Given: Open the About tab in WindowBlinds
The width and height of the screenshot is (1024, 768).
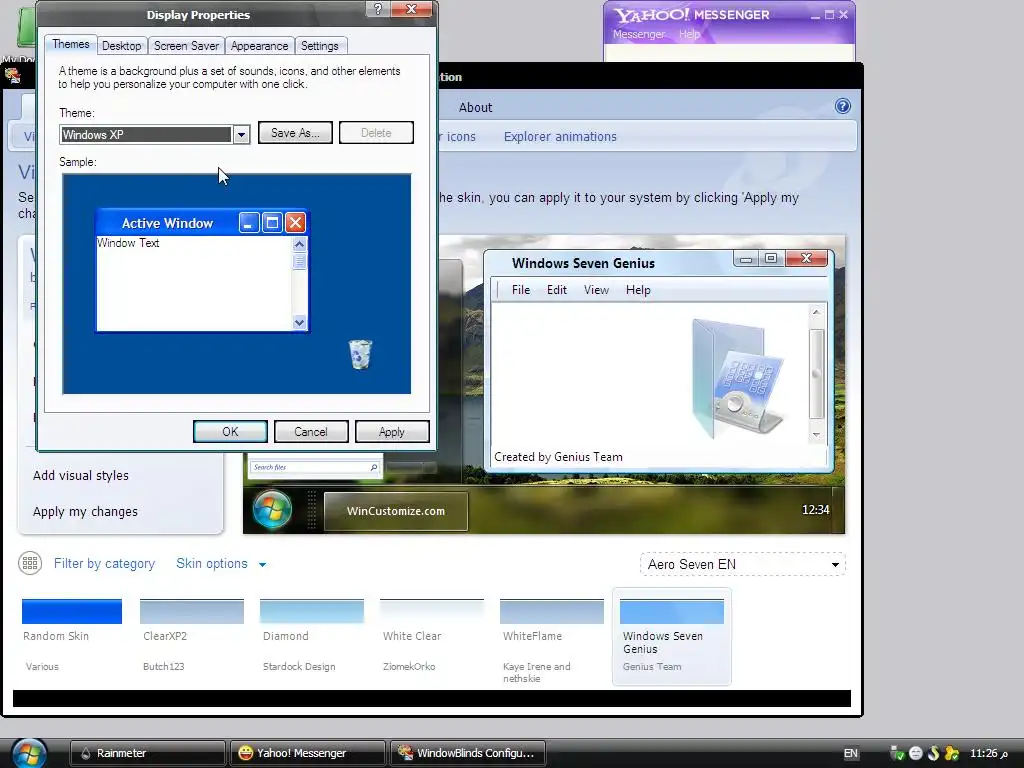Looking at the screenshot, I should [x=475, y=107].
